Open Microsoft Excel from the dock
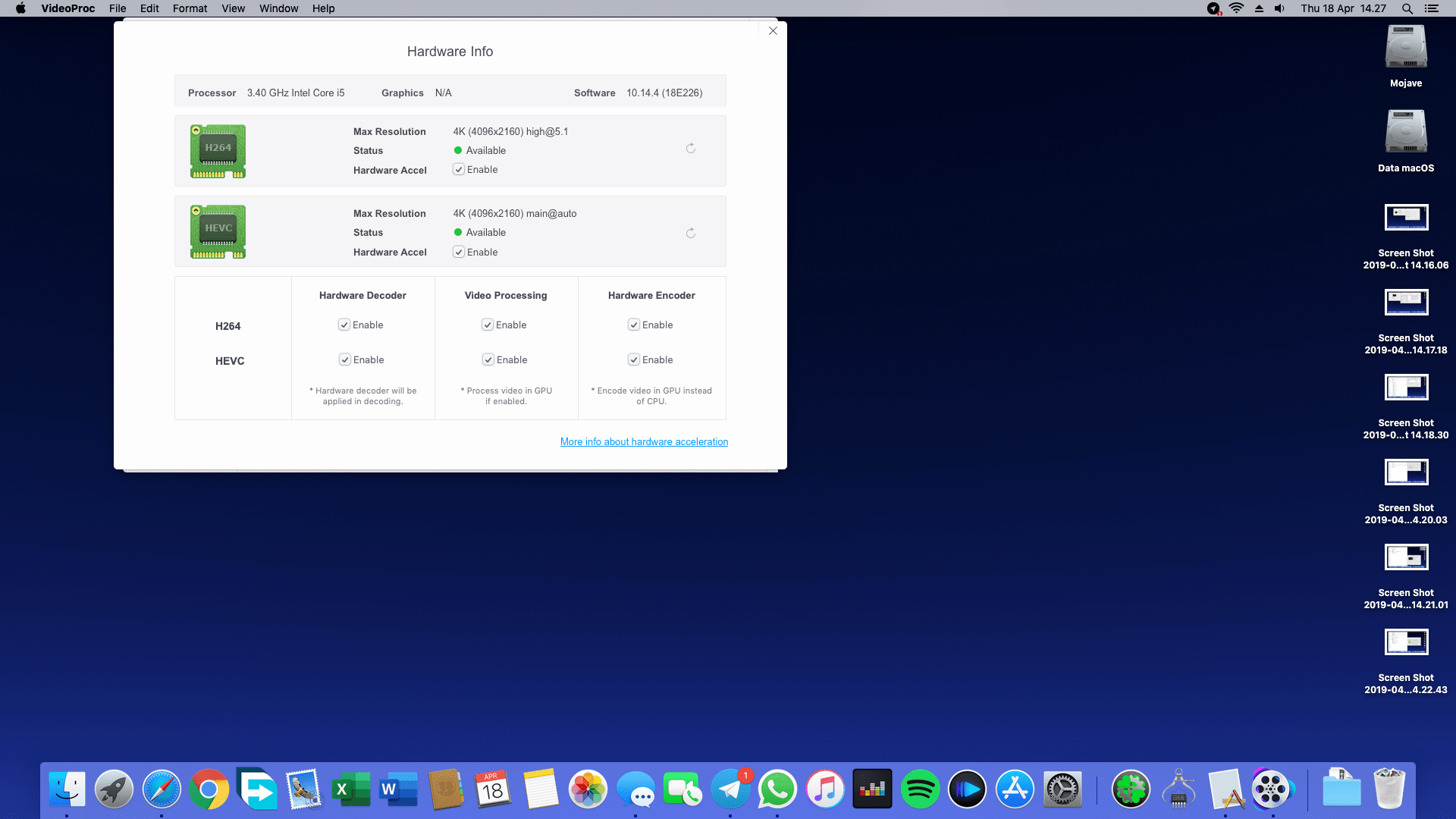This screenshot has height=819, width=1456. click(350, 789)
